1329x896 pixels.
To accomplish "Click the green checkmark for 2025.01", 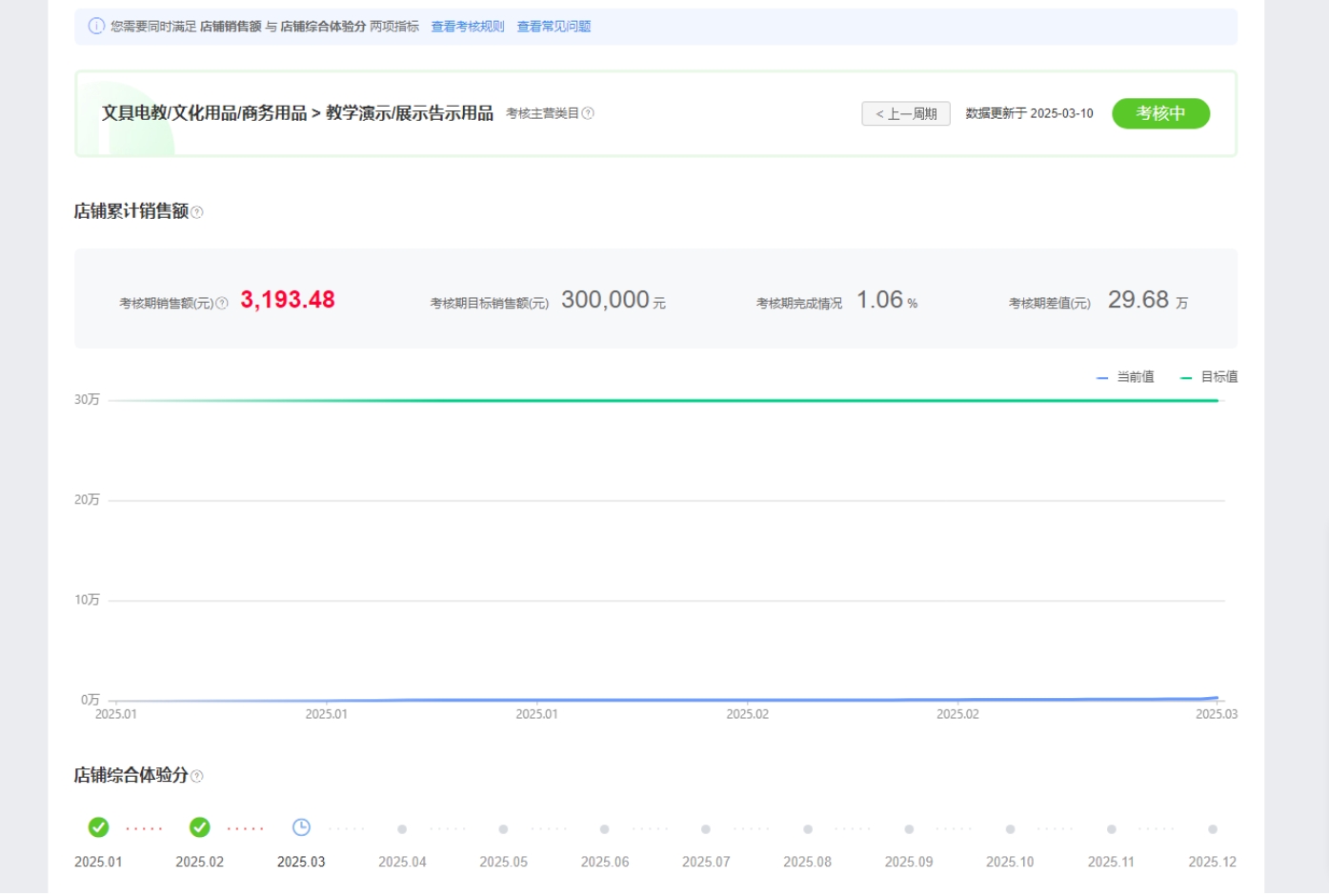I will (x=98, y=827).
